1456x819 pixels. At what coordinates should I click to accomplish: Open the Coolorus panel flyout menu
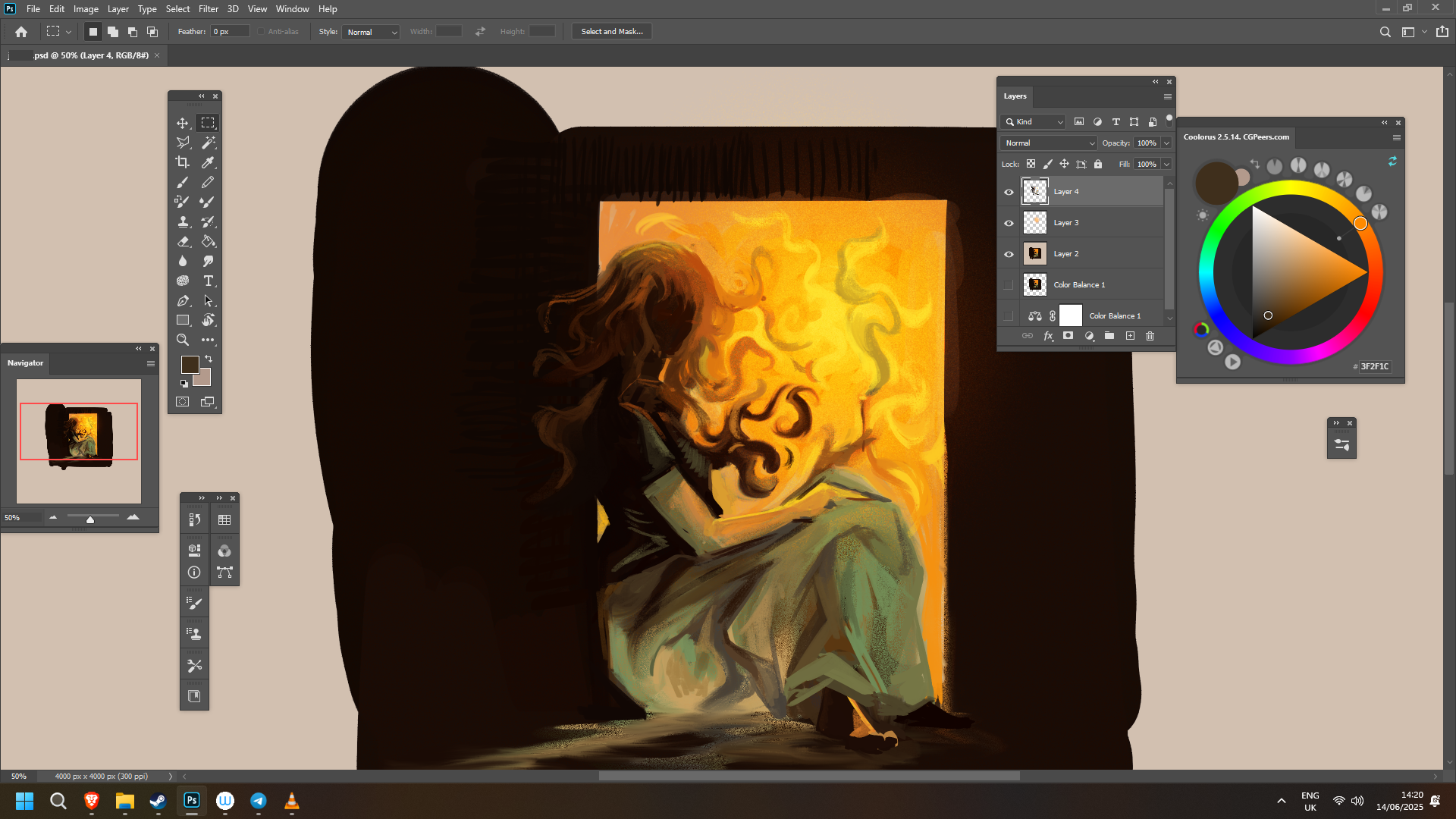pyautogui.click(x=1396, y=137)
